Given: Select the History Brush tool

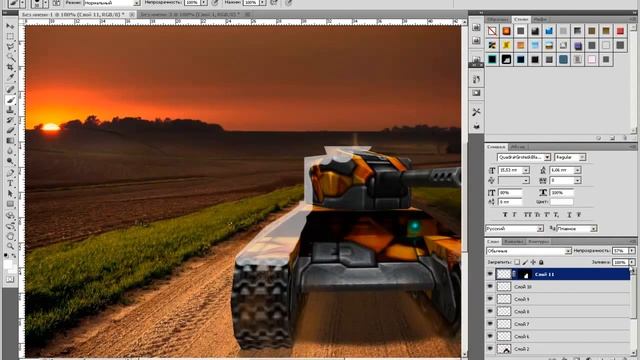Looking at the screenshot, I should (x=10, y=120).
